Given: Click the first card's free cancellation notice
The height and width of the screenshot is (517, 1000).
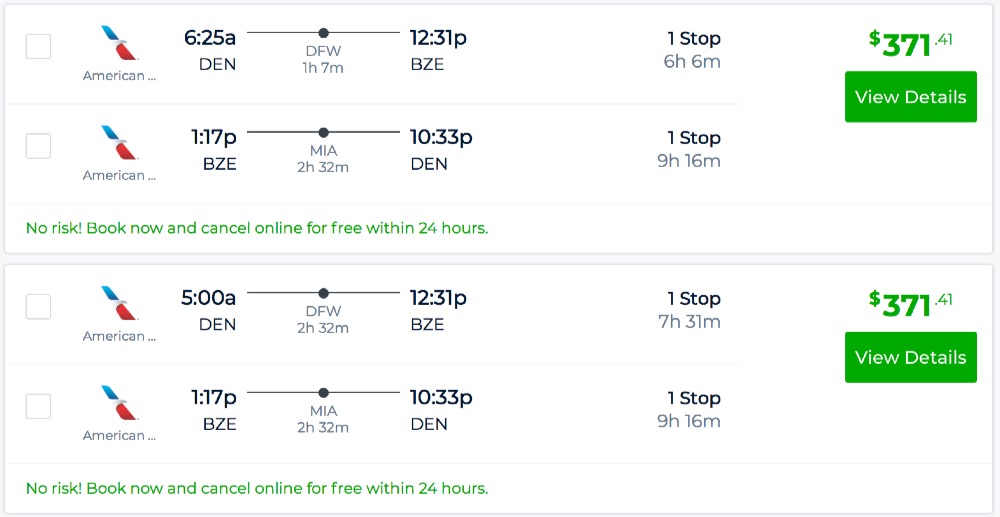Looking at the screenshot, I should [257, 228].
